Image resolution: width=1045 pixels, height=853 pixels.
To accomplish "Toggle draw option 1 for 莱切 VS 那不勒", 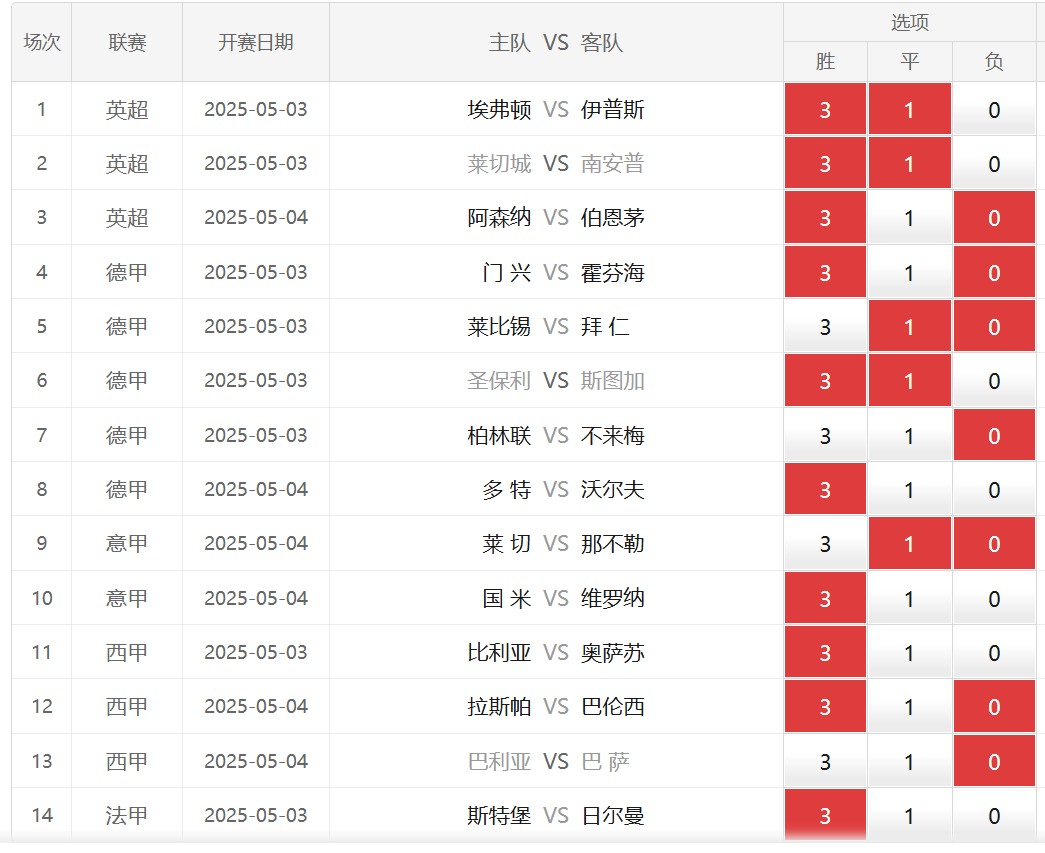I will pos(910,544).
